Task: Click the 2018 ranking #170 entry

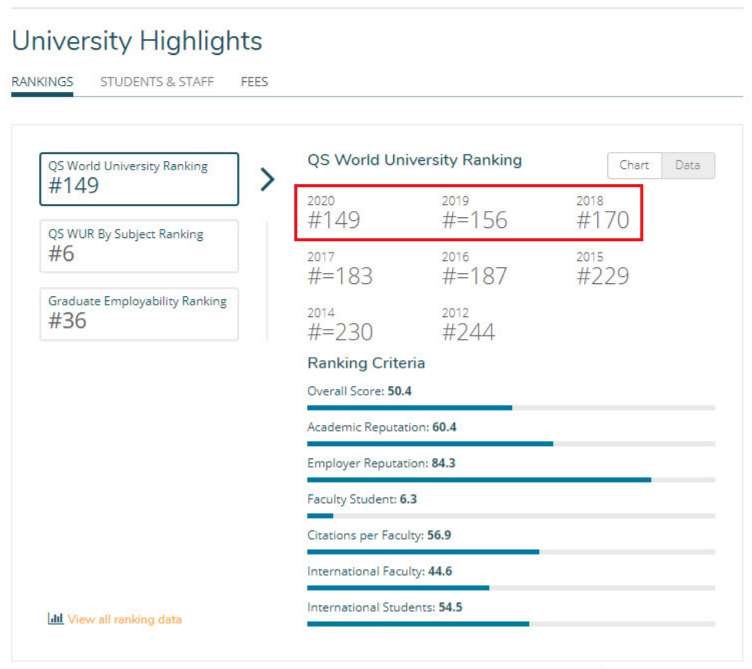Action: click(x=603, y=213)
